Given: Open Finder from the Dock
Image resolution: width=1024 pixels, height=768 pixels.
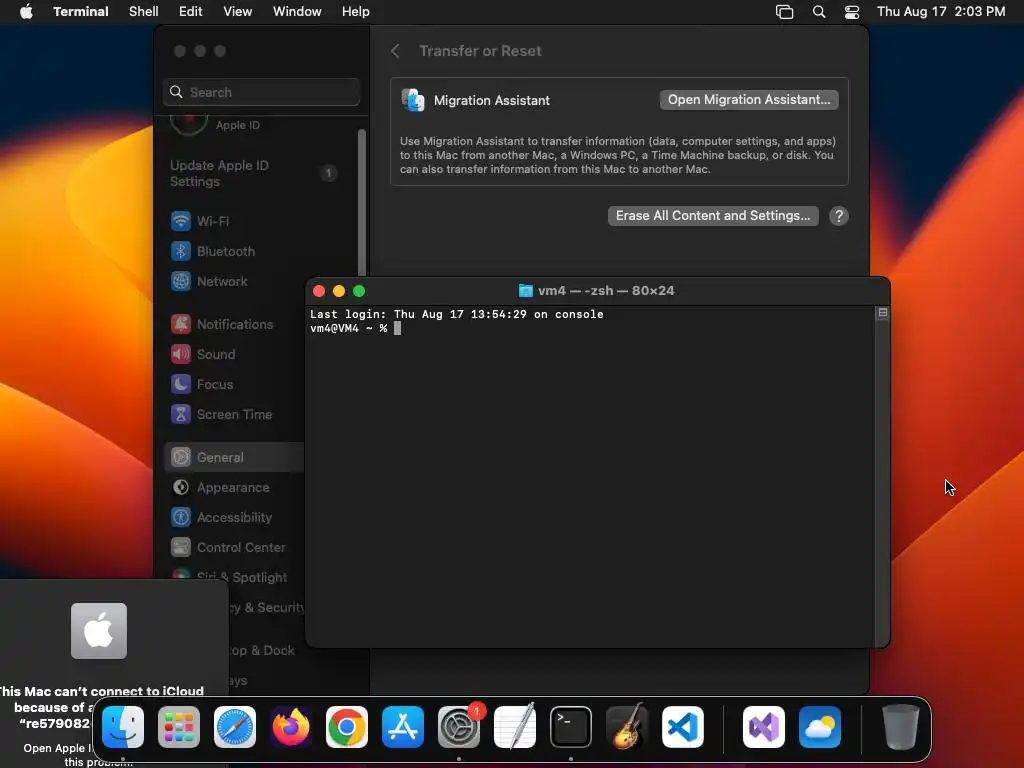Looking at the screenshot, I should coord(123,727).
